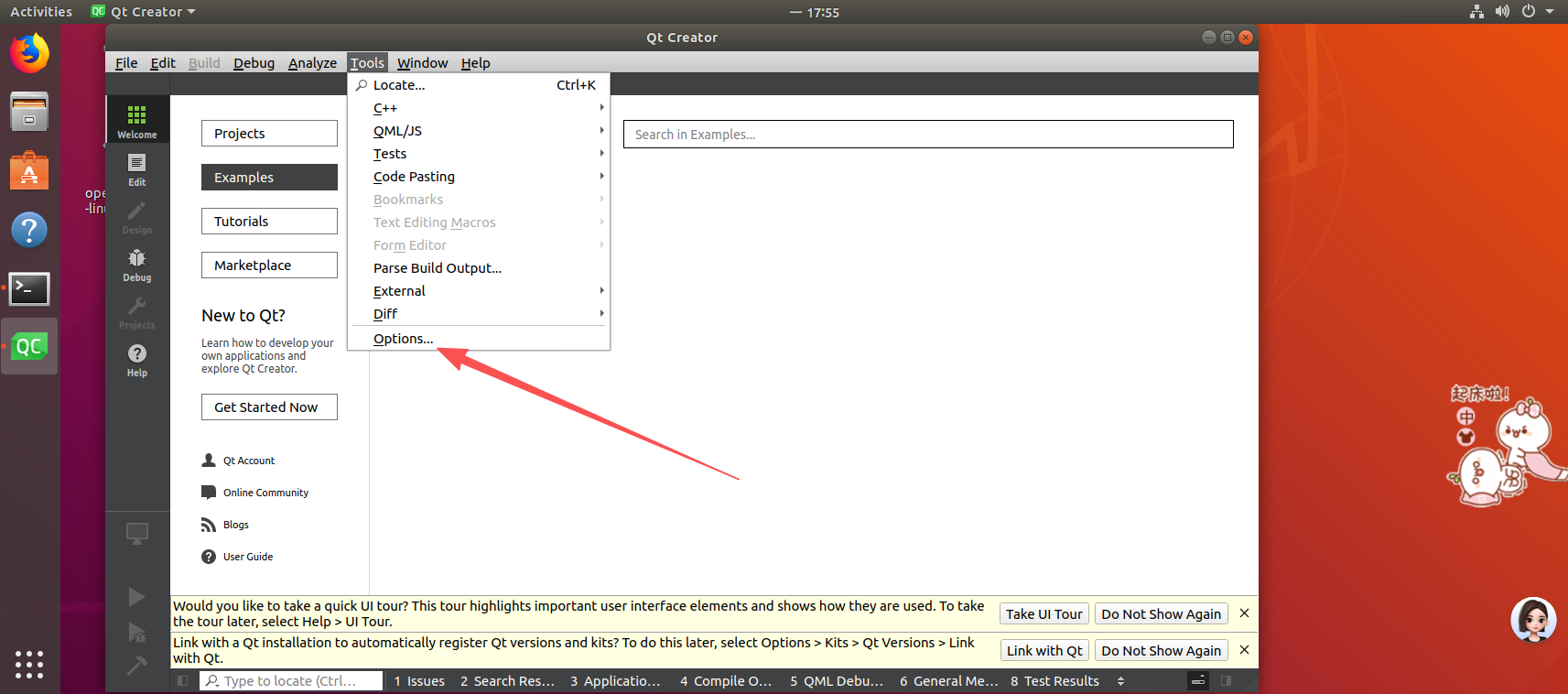Click the Examples button
The width and height of the screenshot is (1568, 694).
[269, 178]
